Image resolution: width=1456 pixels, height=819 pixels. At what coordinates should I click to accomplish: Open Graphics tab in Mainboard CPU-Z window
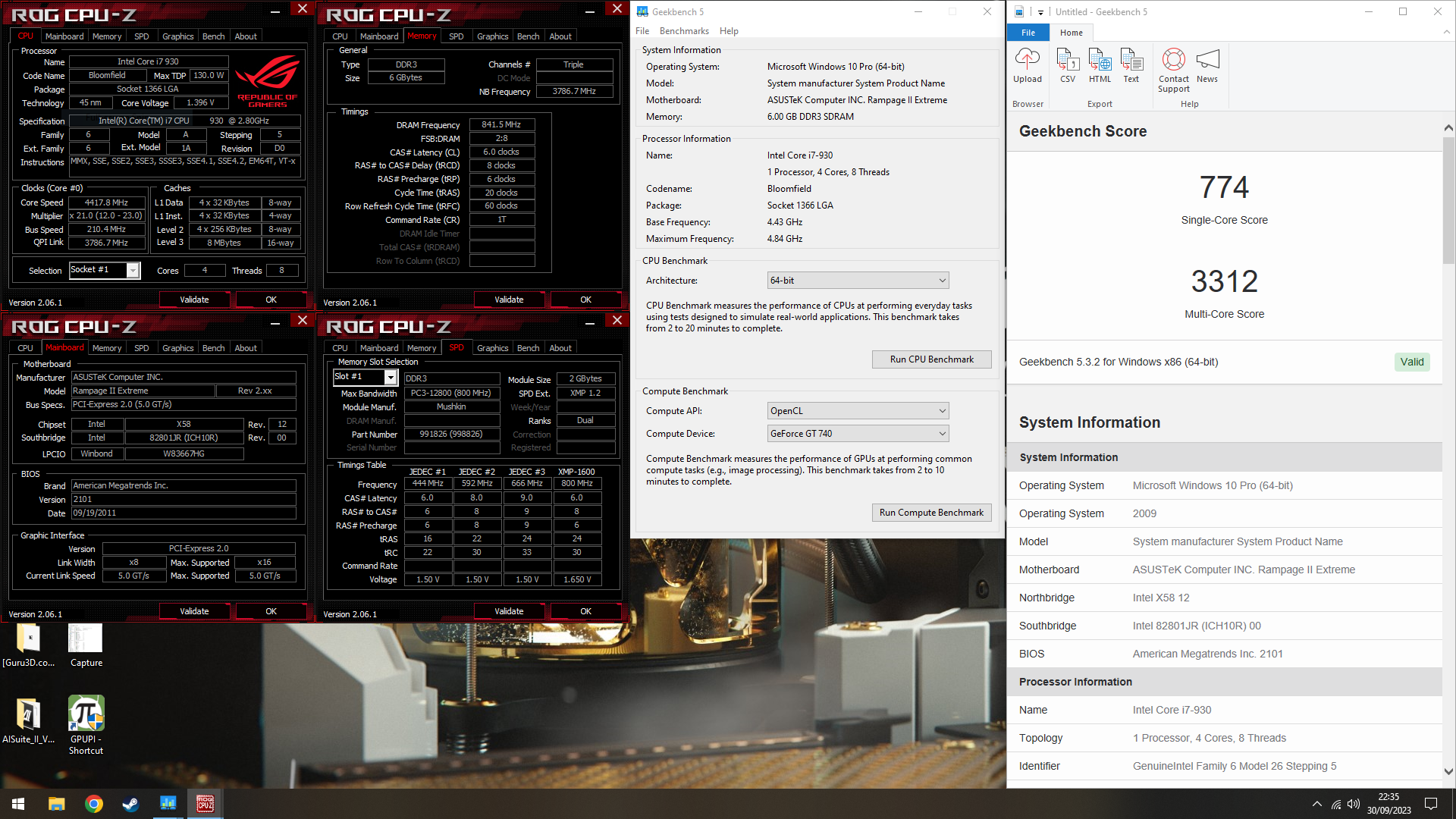pos(177,348)
